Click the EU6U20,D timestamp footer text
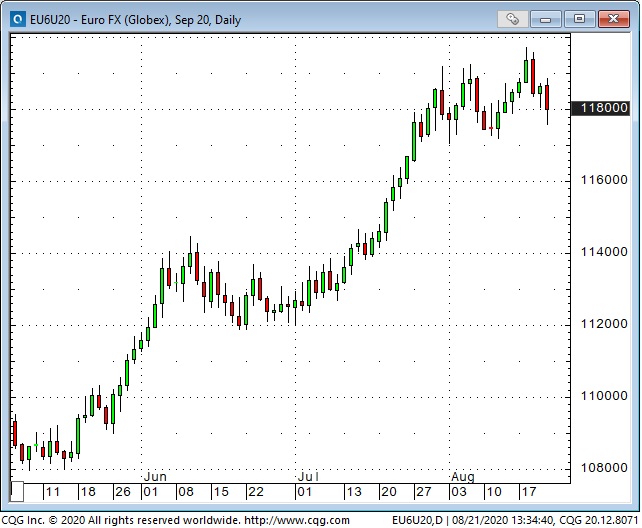This screenshot has width=642, height=528. tap(515, 521)
